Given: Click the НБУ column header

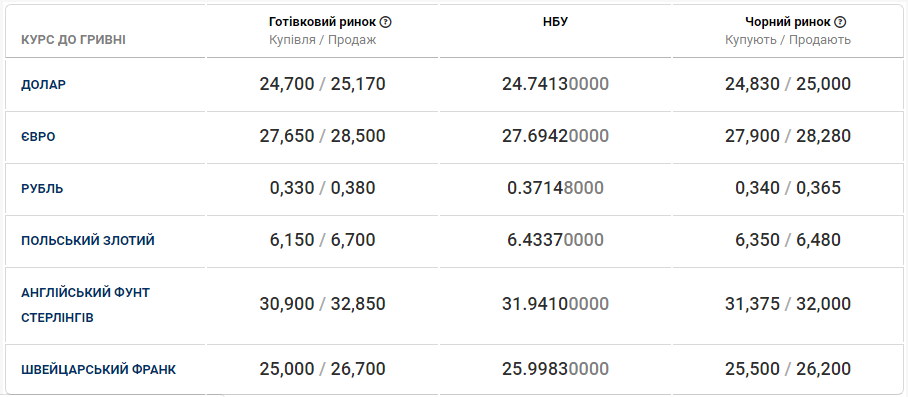Looking at the screenshot, I should tap(555, 23).
